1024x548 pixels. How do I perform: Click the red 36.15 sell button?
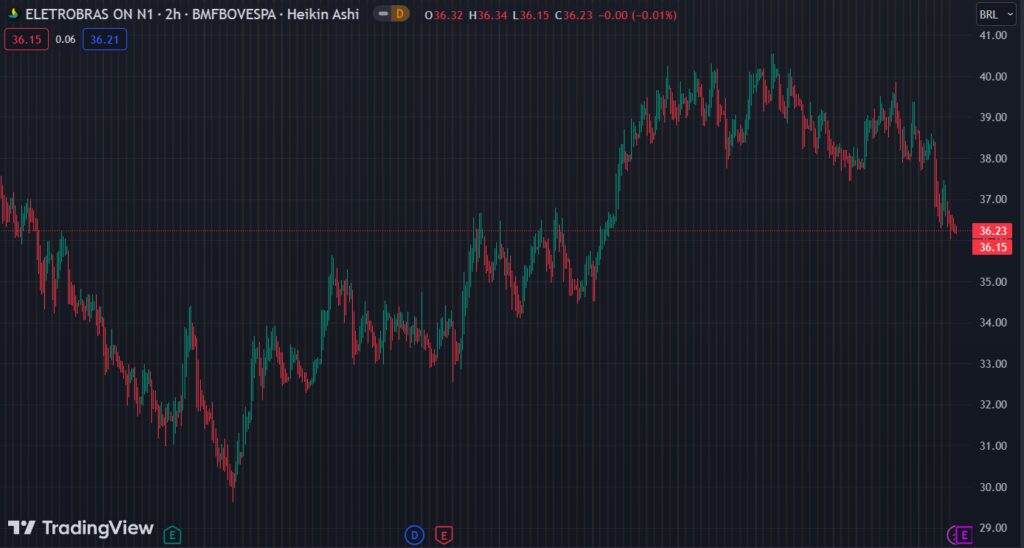(26, 39)
